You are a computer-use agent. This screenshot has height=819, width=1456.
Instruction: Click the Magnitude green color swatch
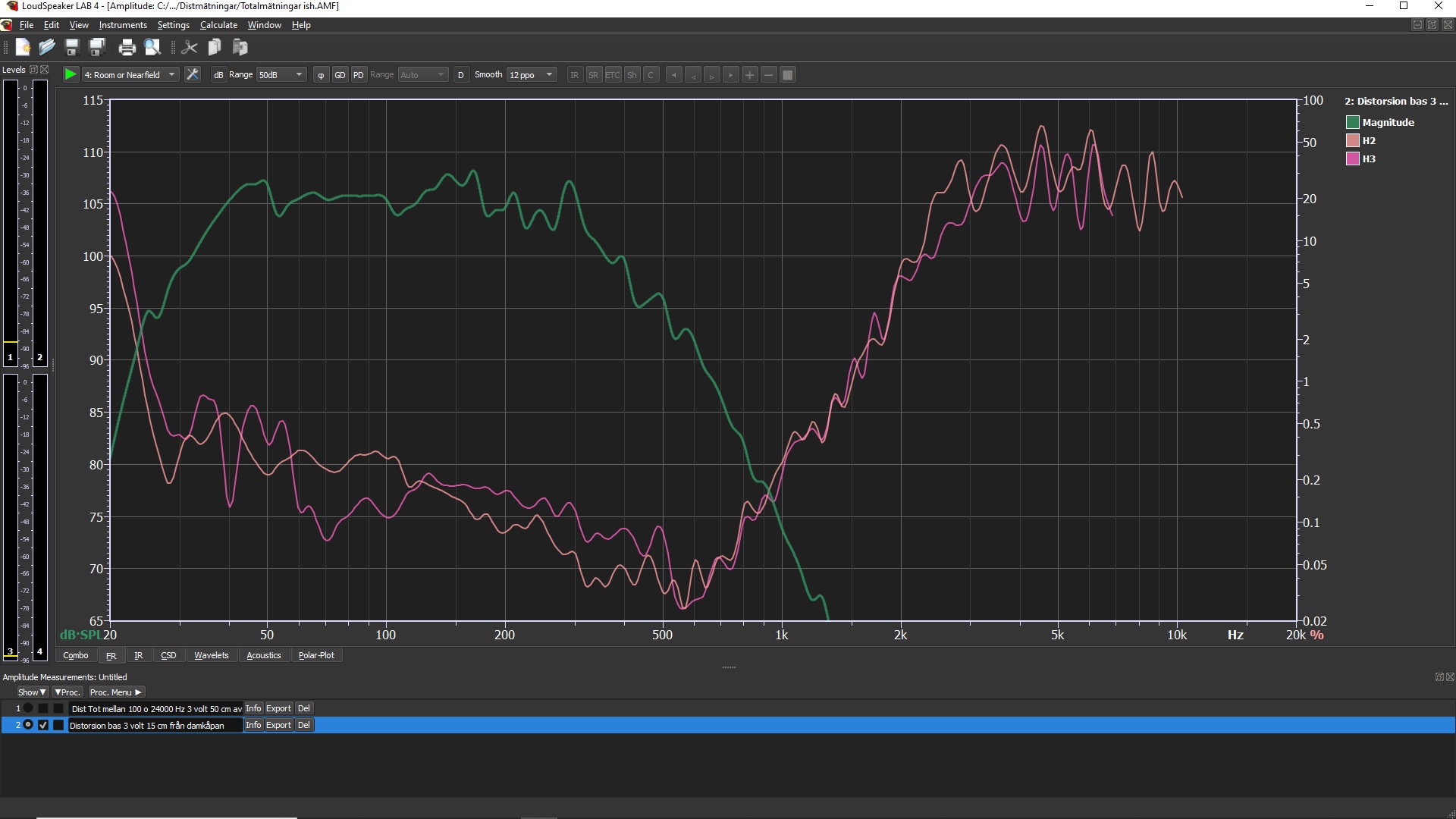click(x=1353, y=122)
